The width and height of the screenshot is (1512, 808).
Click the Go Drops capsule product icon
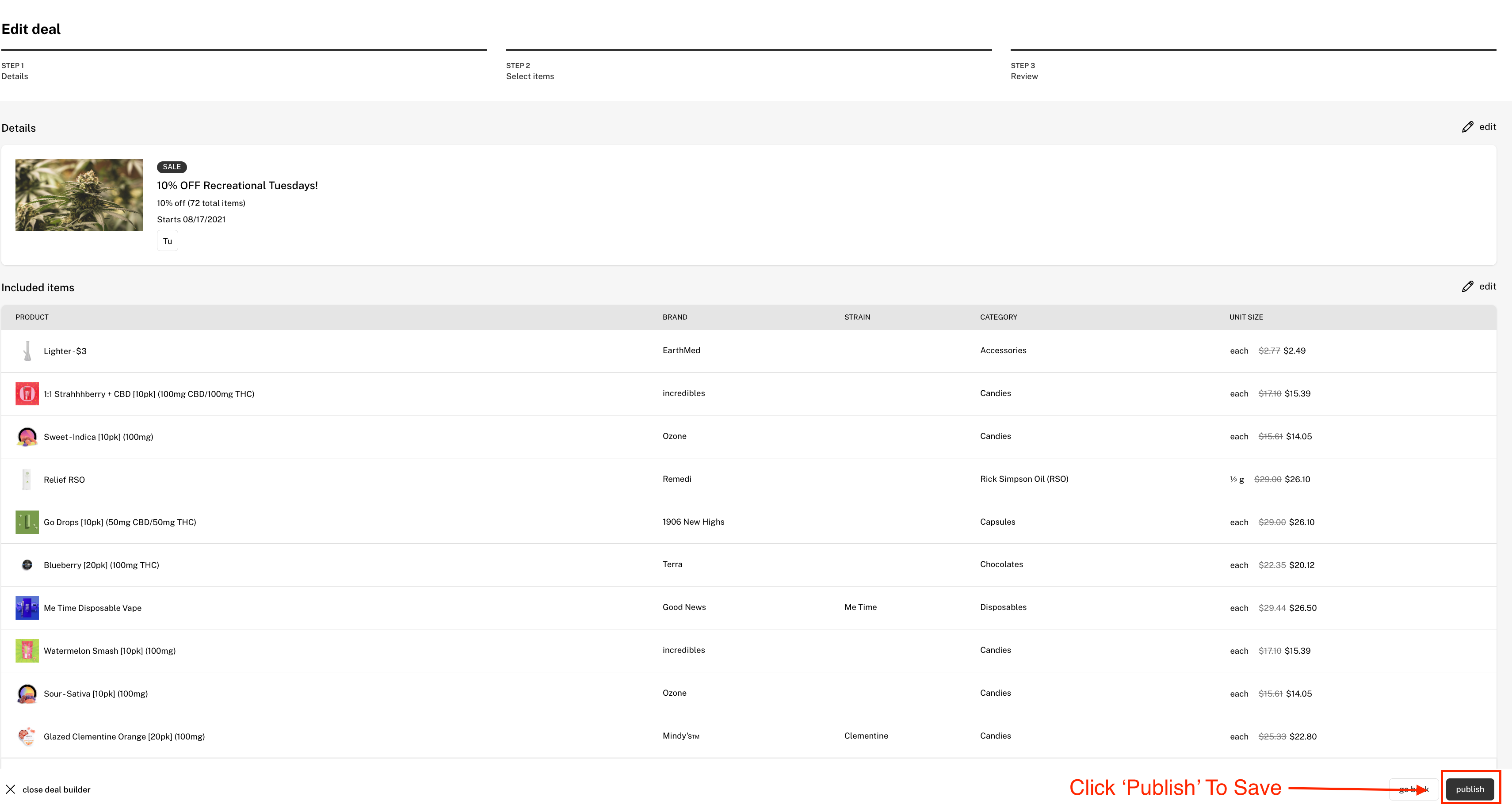tap(27, 522)
